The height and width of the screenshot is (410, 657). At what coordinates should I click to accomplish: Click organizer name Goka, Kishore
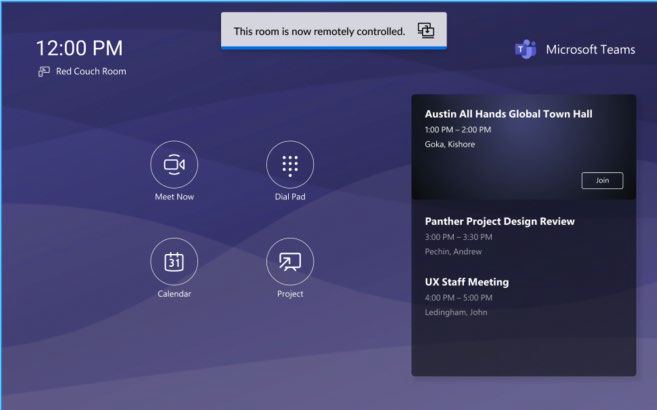pos(450,144)
